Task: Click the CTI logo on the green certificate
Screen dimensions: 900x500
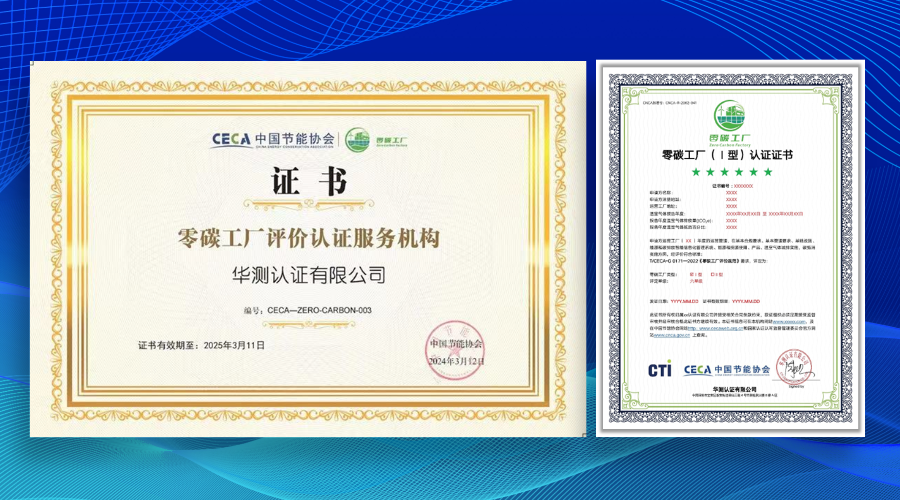Action: click(x=660, y=370)
